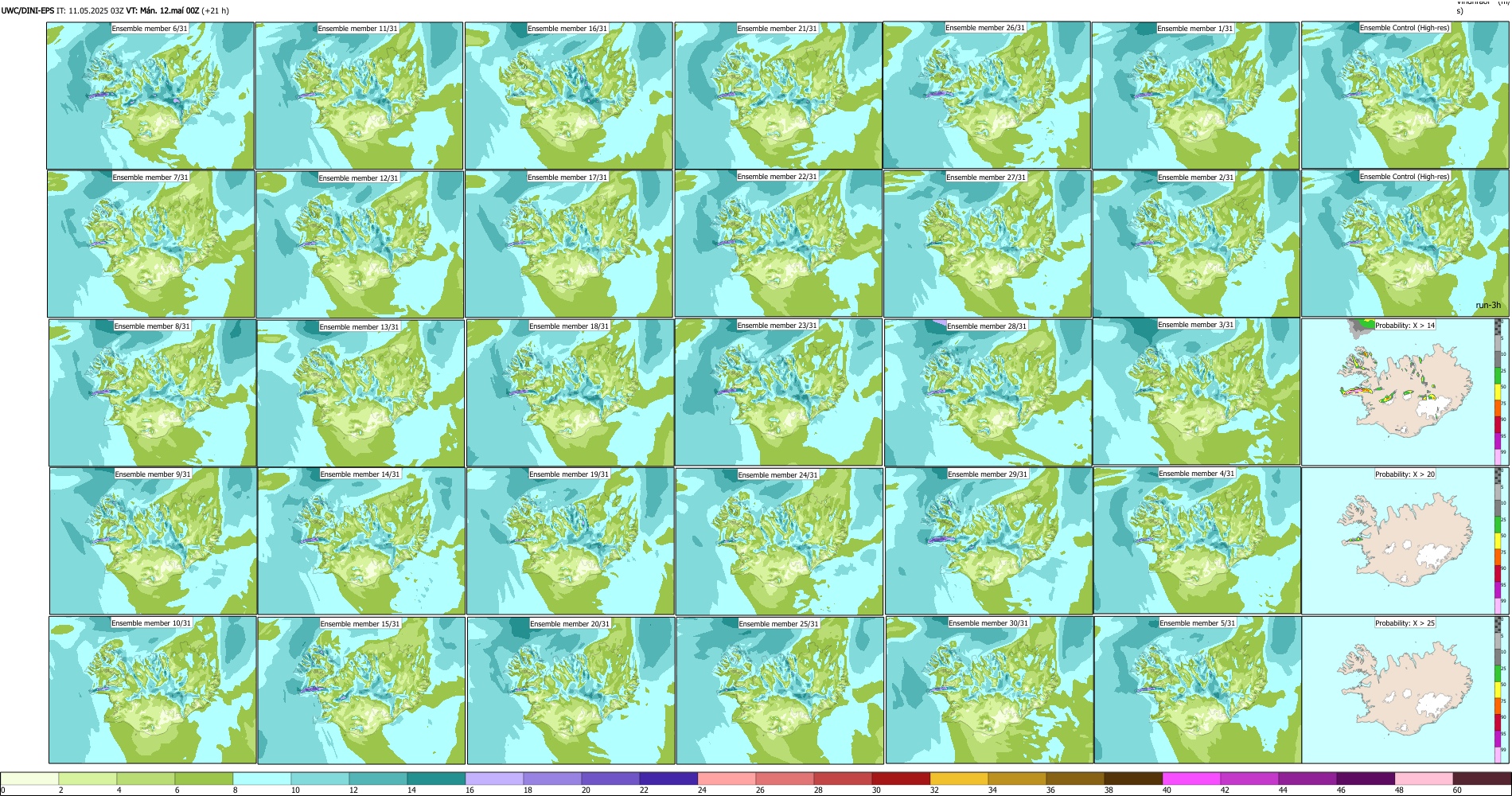The height and width of the screenshot is (796, 1512).
Task: Open the Ensemble member 12/31 map
Action: pos(360,244)
